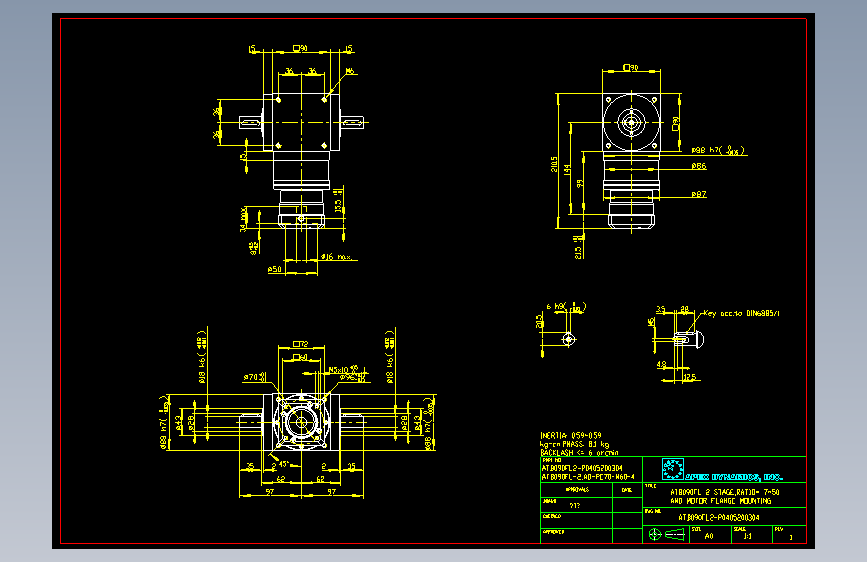
Task: Select the 'ø98 h7' diameter callout
Action: pyautogui.click(x=718, y=150)
